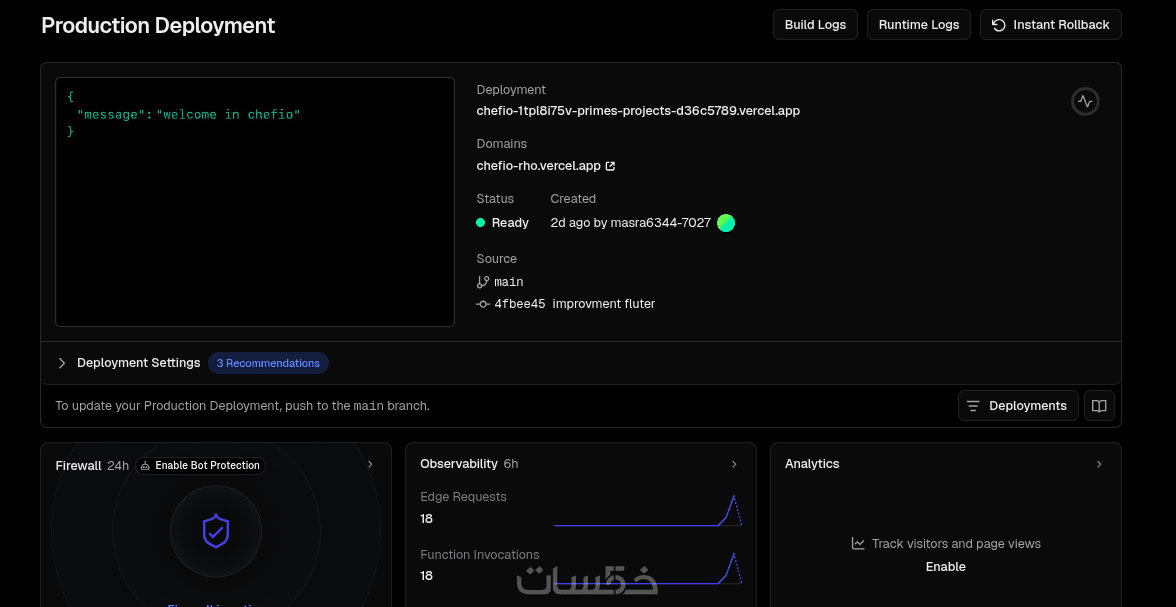Open the docs book icon
This screenshot has width=1176, height=607.
pyautogui.click(x=1099, y=406)
